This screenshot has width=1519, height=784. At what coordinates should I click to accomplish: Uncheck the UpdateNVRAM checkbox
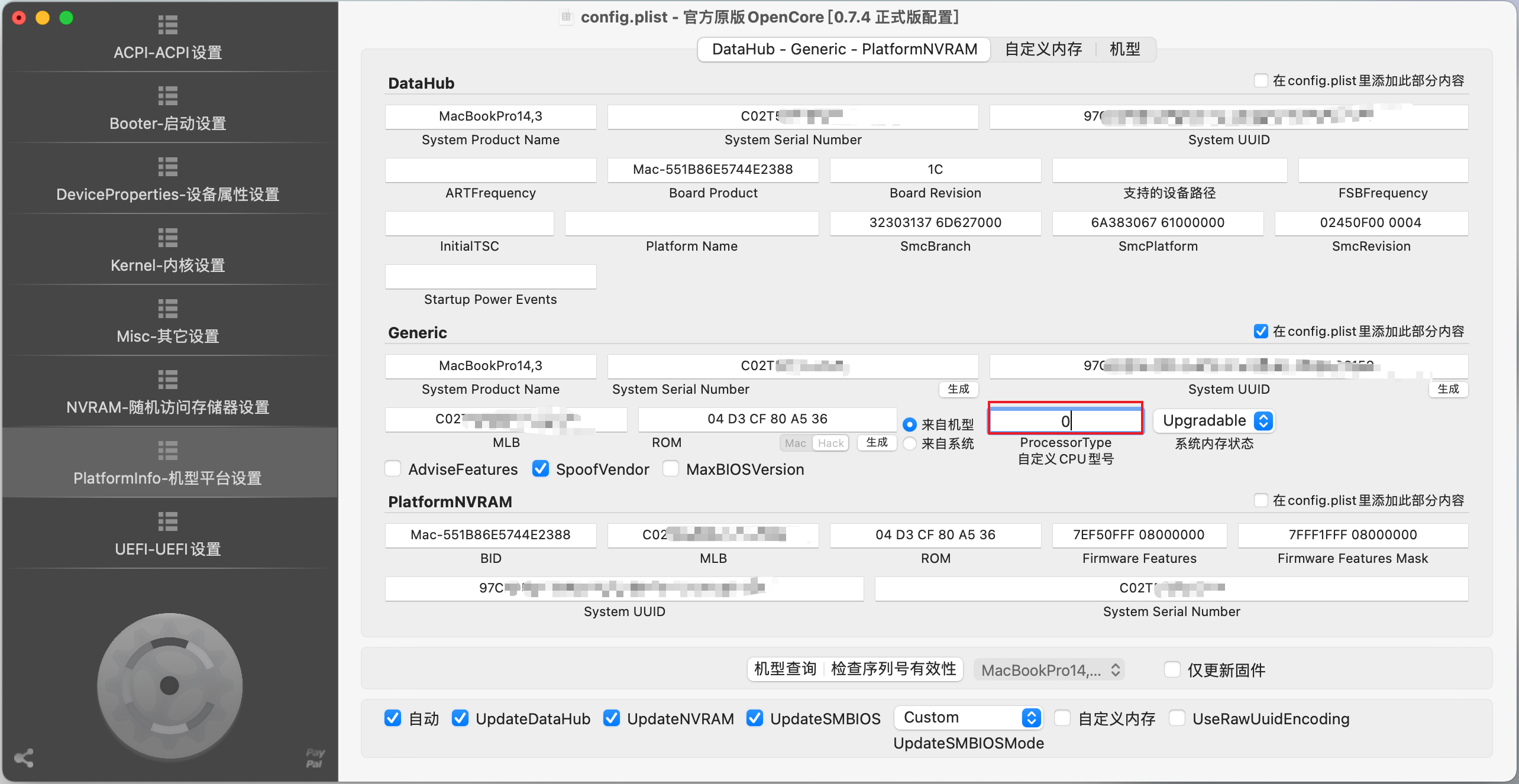612,718
